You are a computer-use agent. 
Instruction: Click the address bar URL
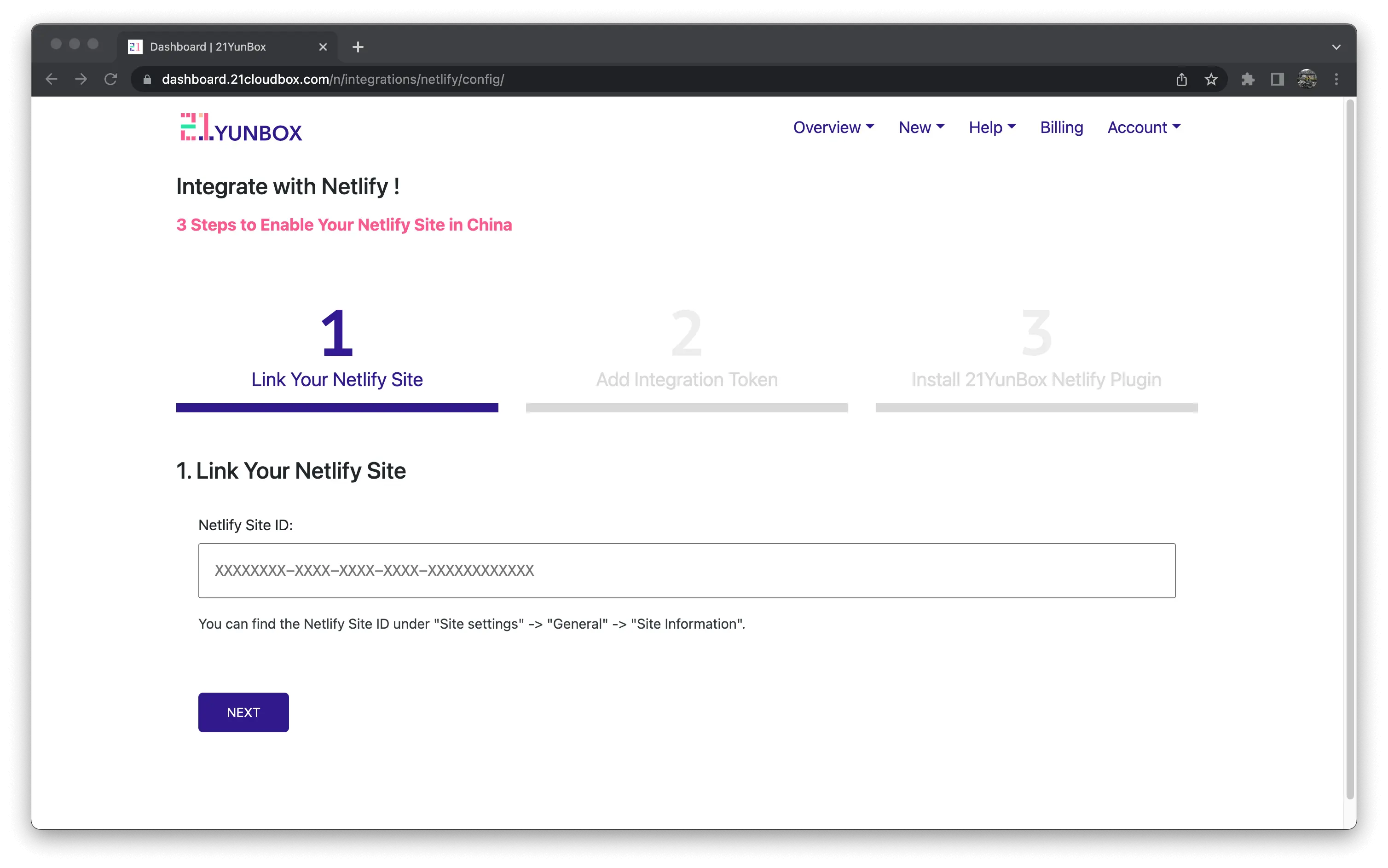click(x=333, y=79)
